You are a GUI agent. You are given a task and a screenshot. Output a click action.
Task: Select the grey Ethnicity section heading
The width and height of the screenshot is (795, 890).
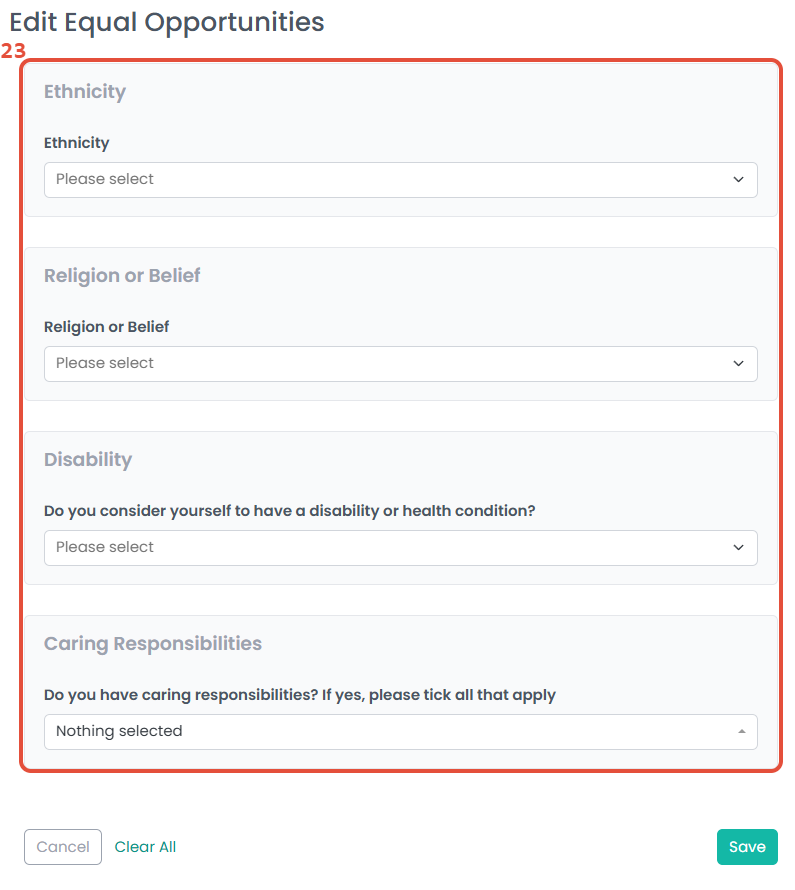coord(85,91)
